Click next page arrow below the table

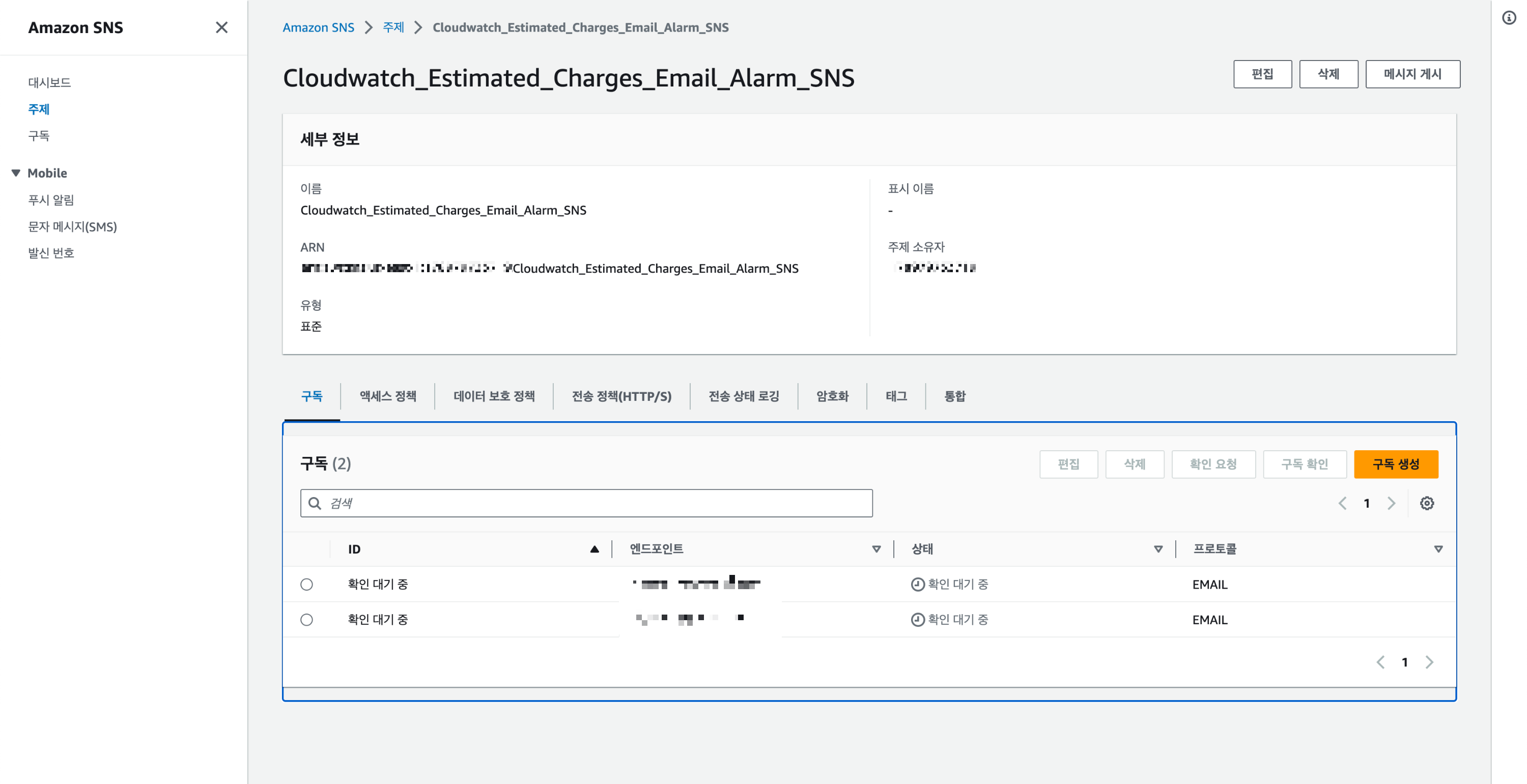(x=1429, y=662)
